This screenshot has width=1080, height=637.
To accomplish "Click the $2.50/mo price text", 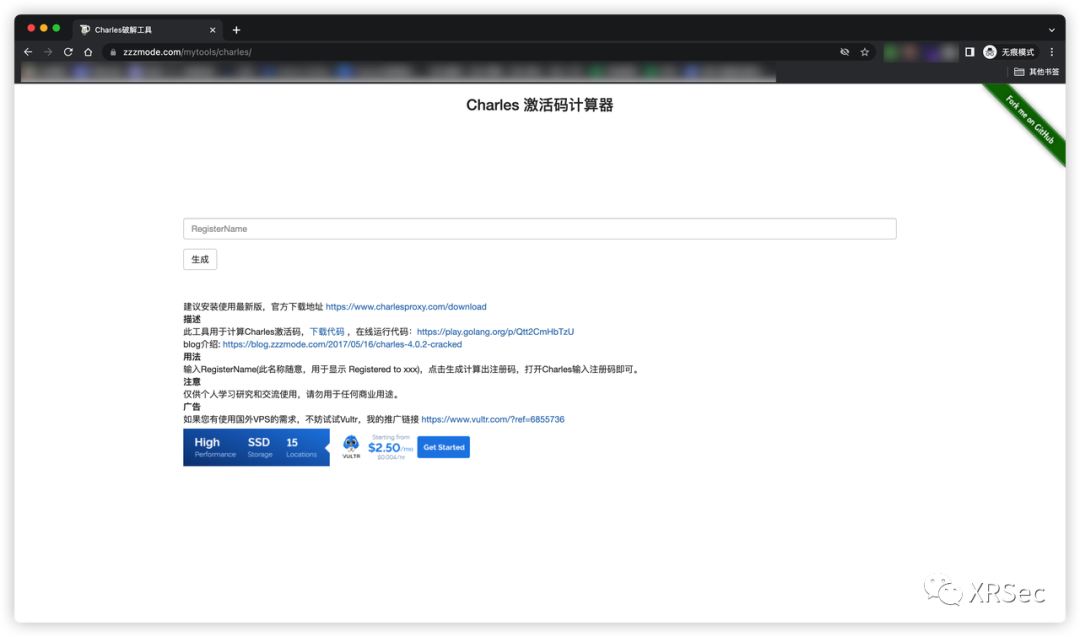I will point(390,448).
